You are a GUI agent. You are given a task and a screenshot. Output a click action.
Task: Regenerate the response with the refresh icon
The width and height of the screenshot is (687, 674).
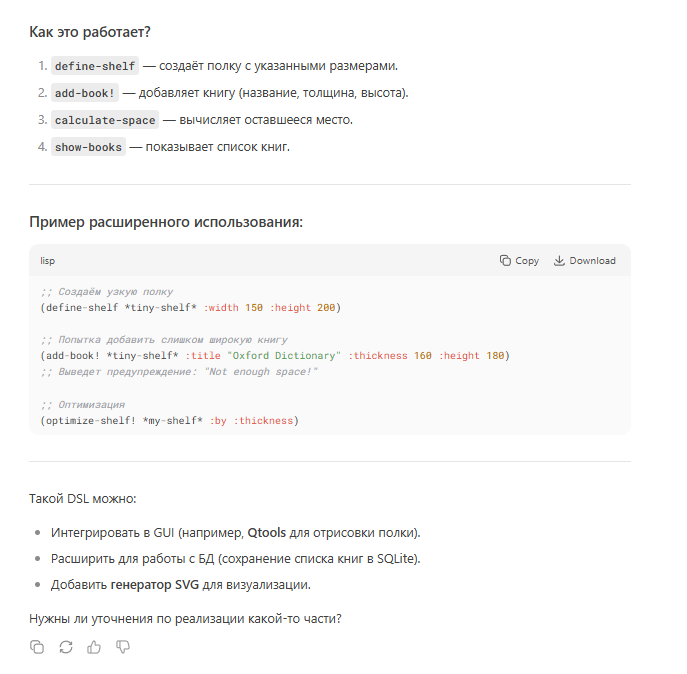[66, 647]
